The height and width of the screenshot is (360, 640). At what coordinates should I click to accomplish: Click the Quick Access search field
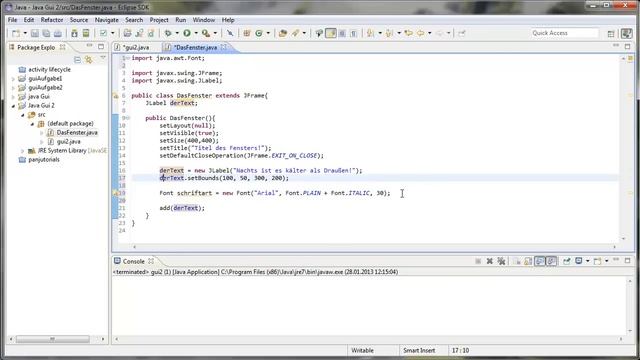(565, 33)
